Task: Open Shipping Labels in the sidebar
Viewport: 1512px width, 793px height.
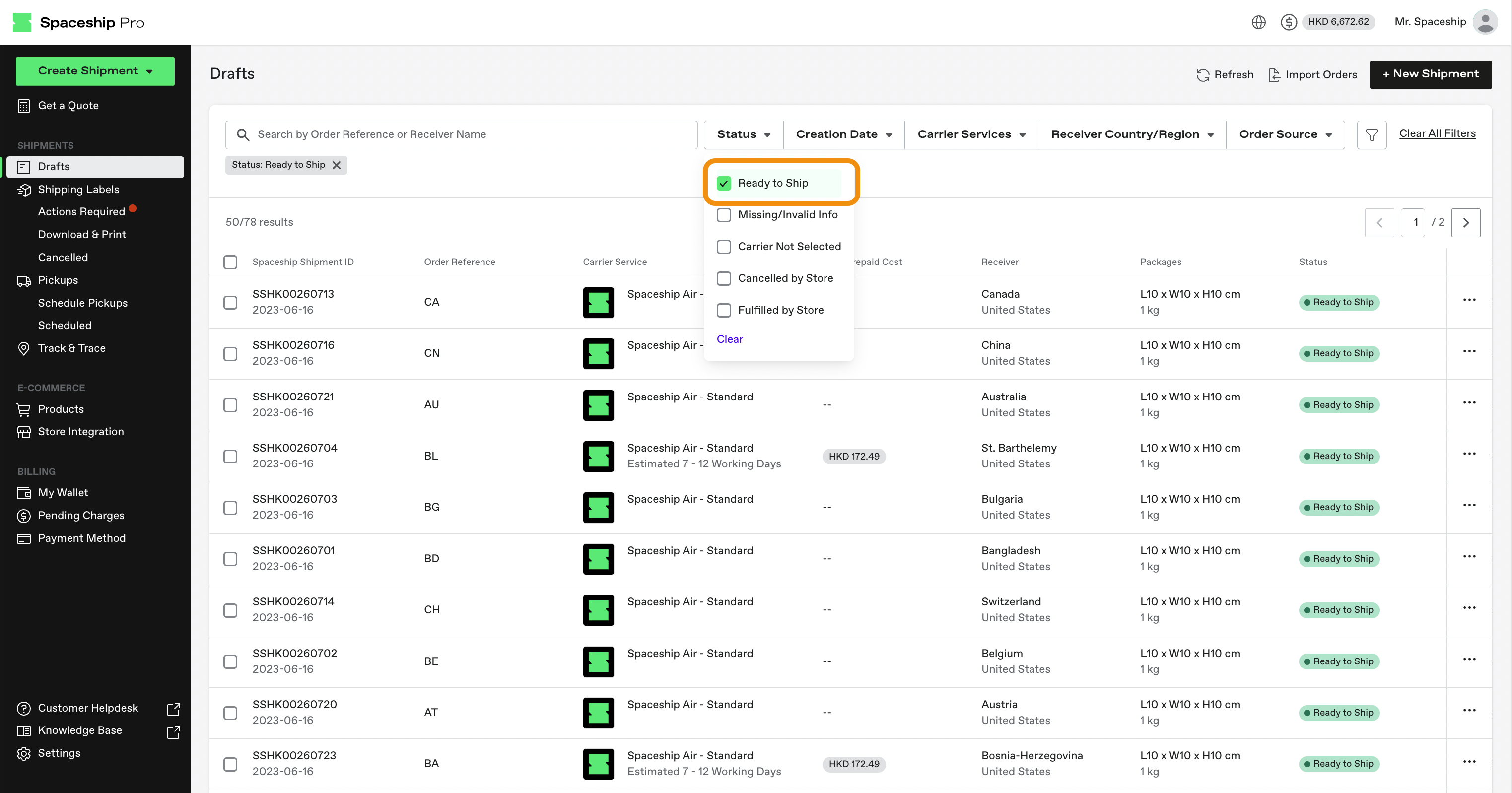Action: point(78,189)
